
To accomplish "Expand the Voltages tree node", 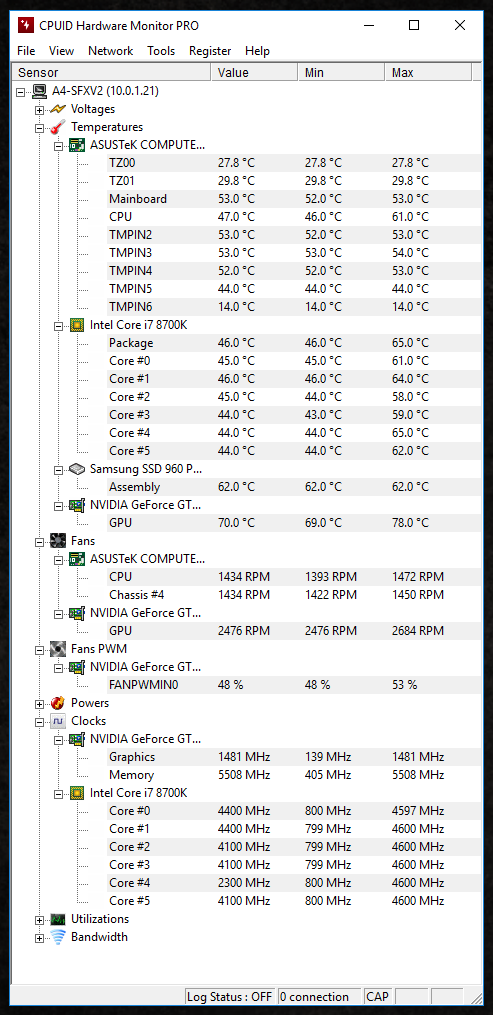I will coord(40,109).
